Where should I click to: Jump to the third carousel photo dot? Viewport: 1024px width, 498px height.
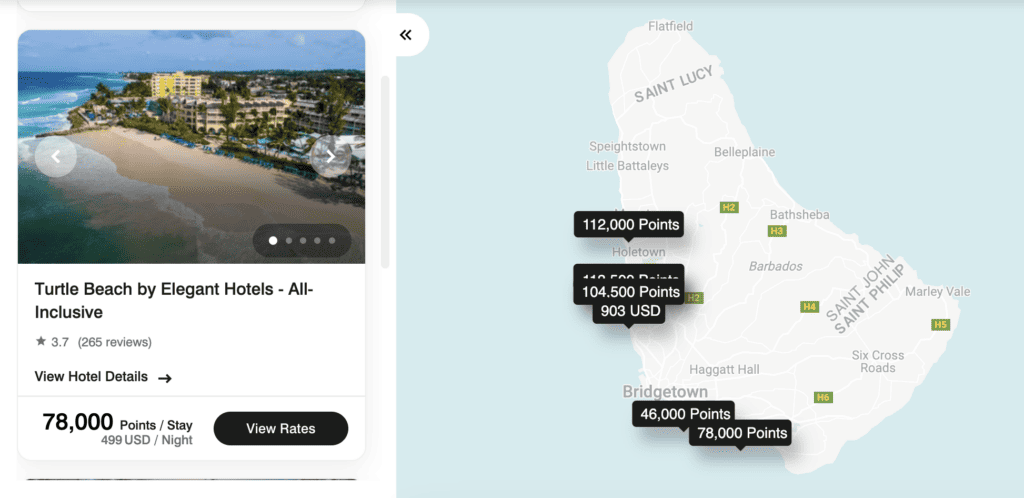tap(303, 240)
